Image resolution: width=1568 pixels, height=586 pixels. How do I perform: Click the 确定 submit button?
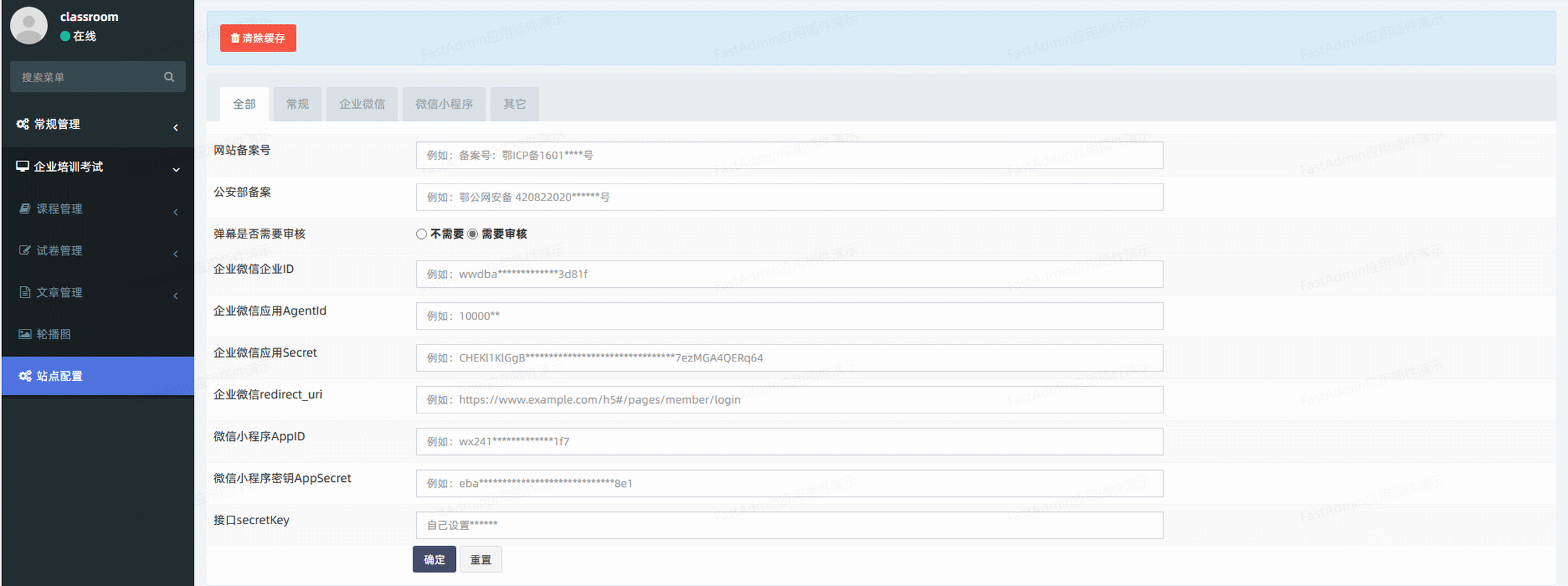click(x=434, y=559)
